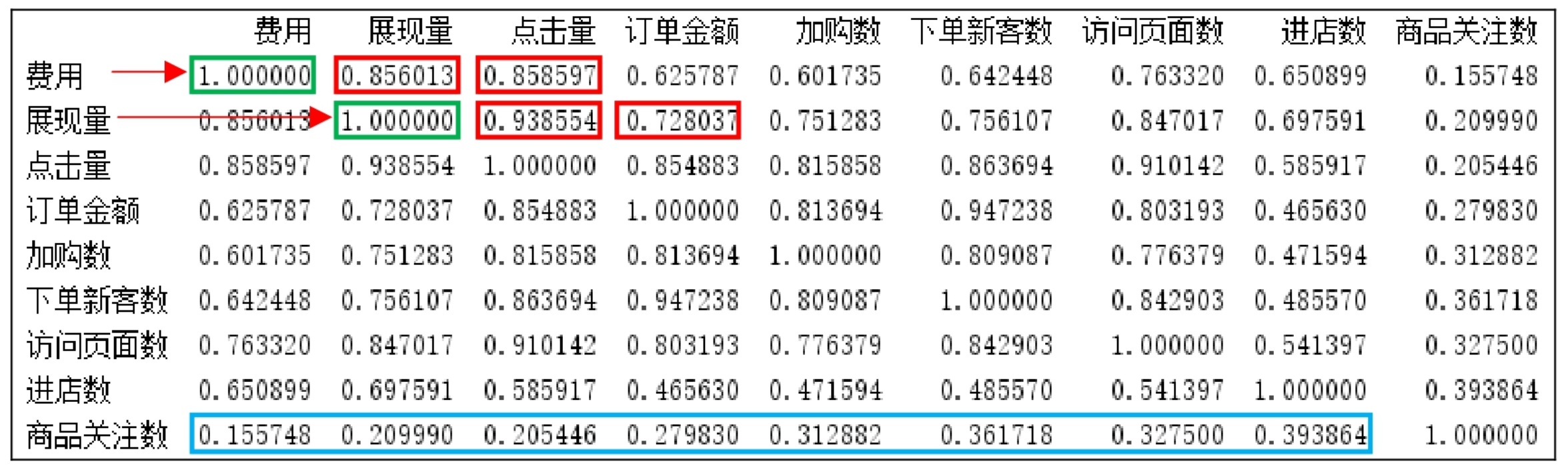Image resolution: width=1568 pixels, height=468 pixels.
Task: Click red-boxed 0.938554 in the 展现量 row
Action: 539,121
